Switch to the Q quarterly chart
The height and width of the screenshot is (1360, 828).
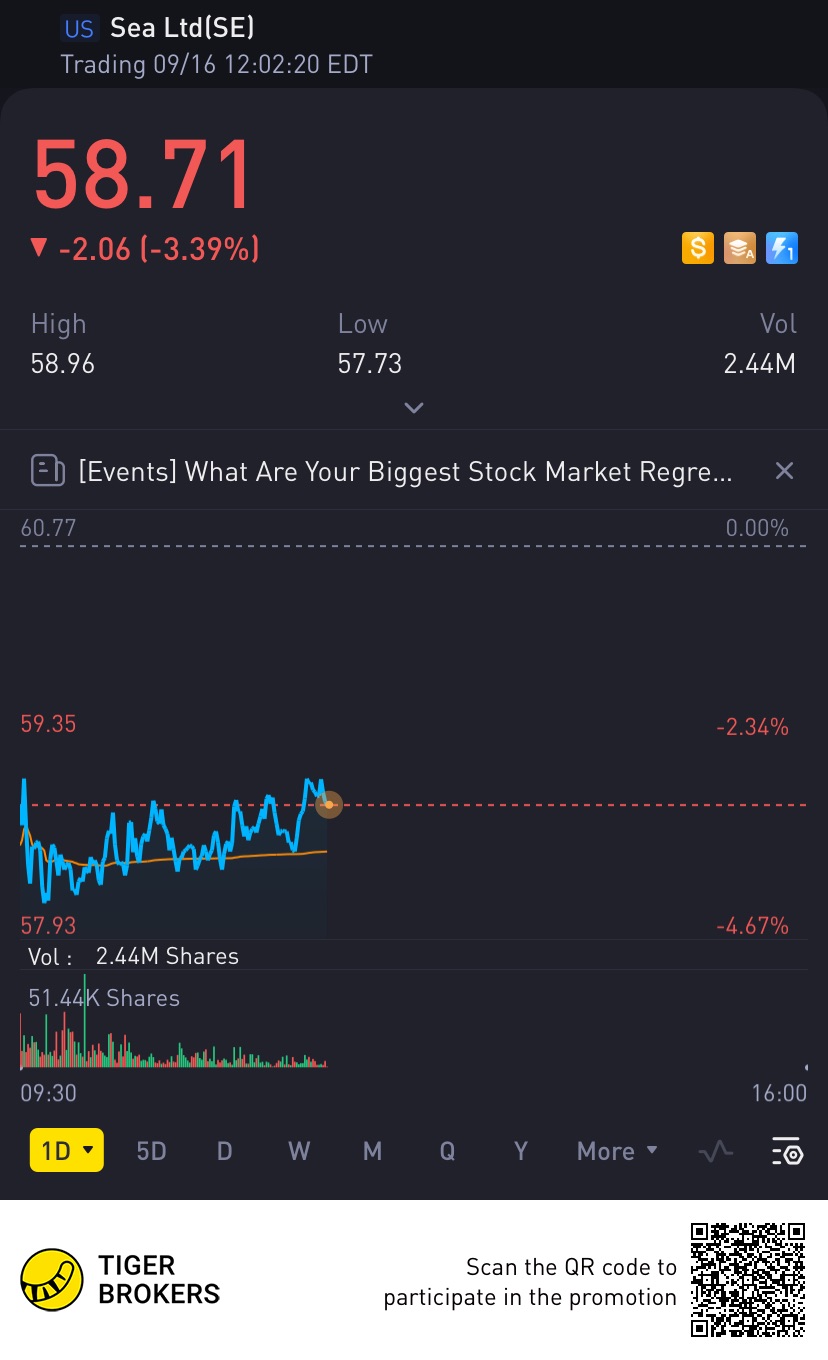click(447, 1151)
